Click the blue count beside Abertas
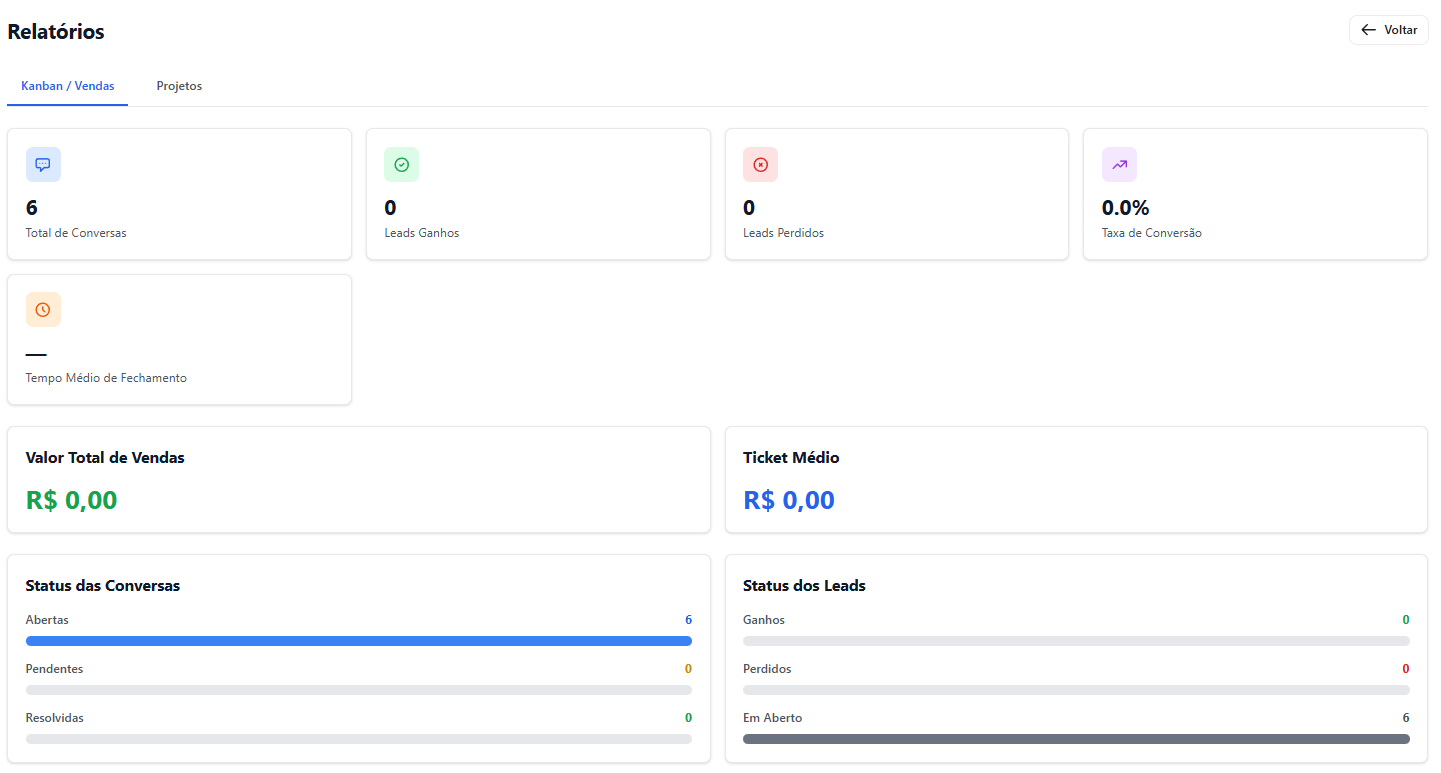 pyautogui.click(x=688, y=619)
